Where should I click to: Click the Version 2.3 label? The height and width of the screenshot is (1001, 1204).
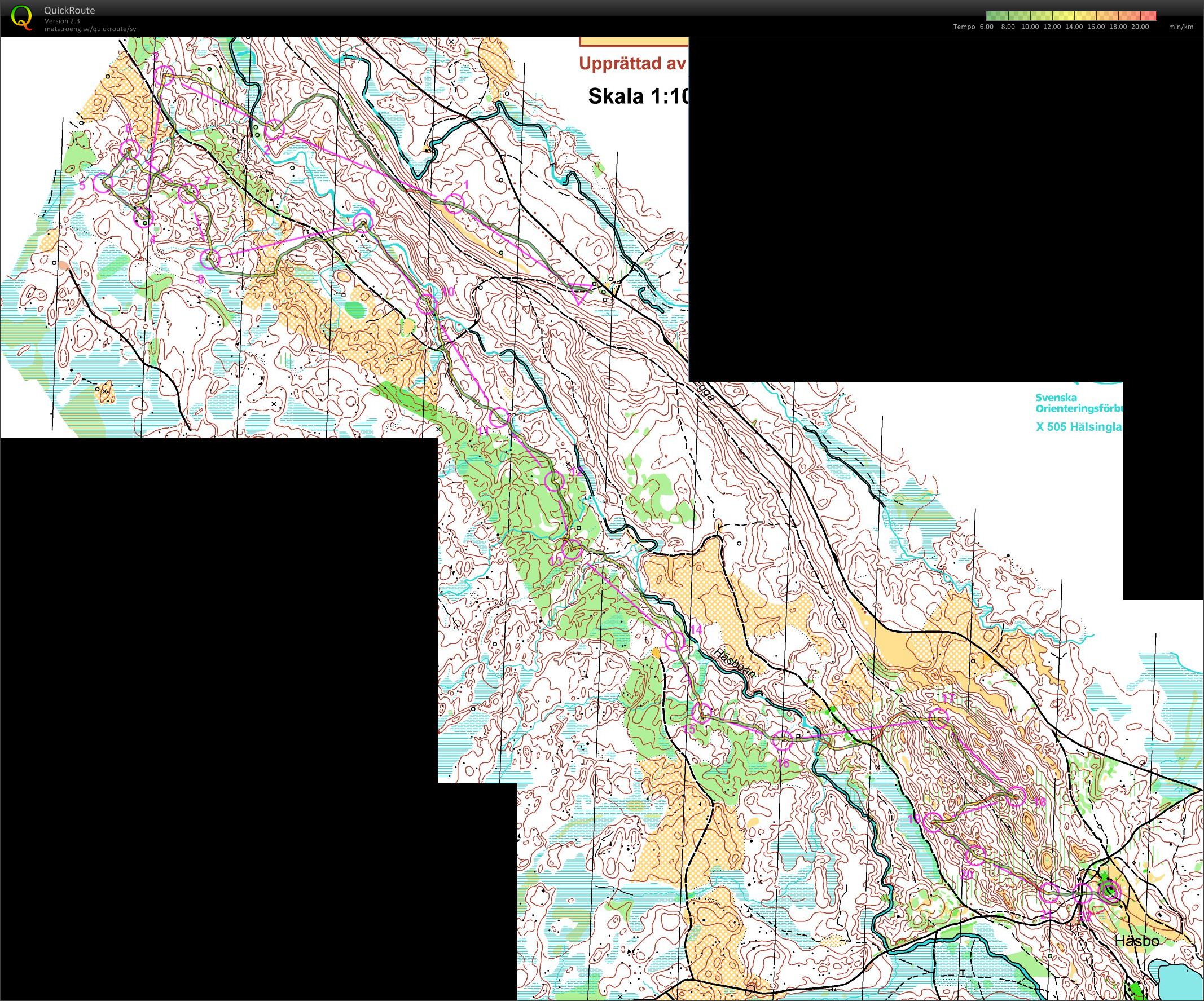62,21
